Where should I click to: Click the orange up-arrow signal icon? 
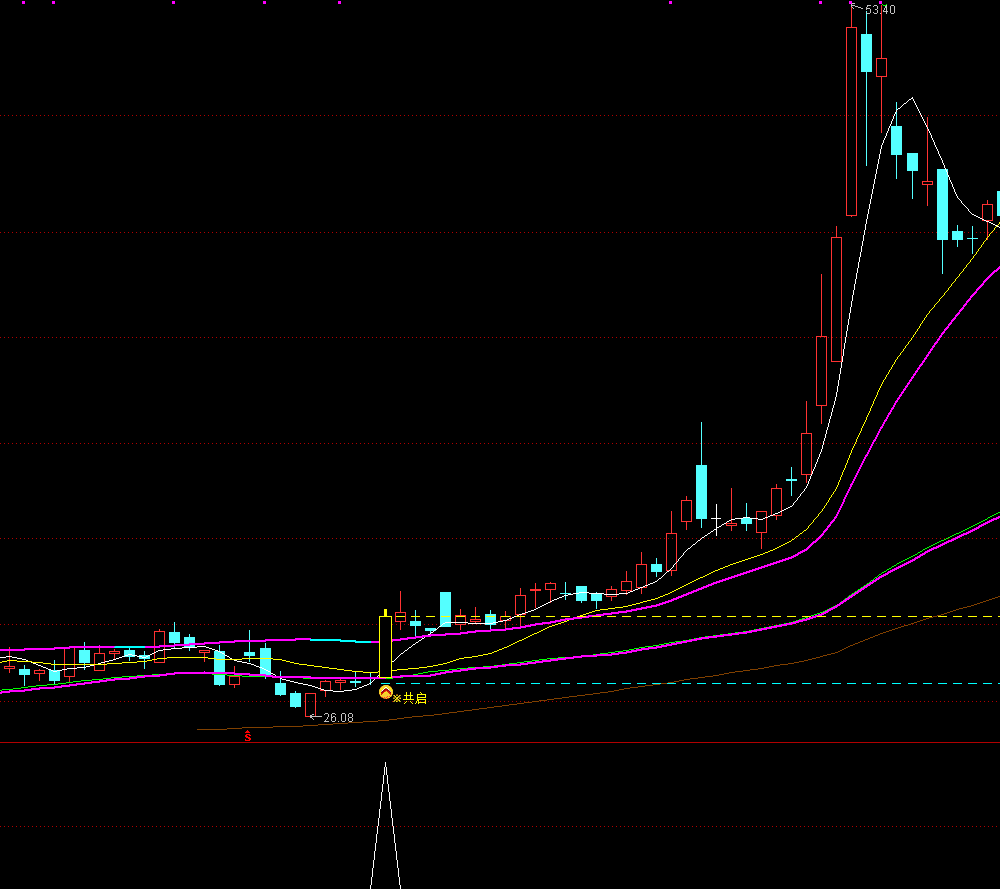(x=385, y=691)
